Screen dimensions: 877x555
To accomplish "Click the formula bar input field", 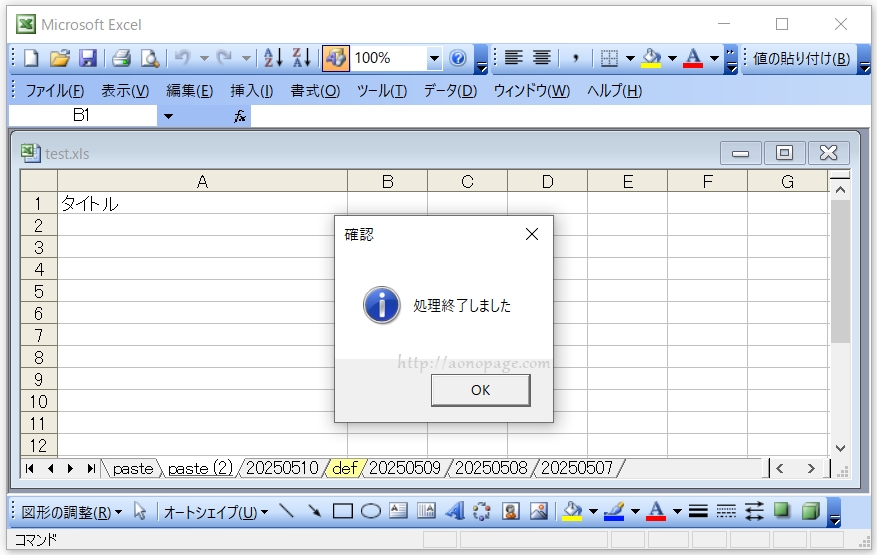I will pyautogui.click(x=559, y=116).
